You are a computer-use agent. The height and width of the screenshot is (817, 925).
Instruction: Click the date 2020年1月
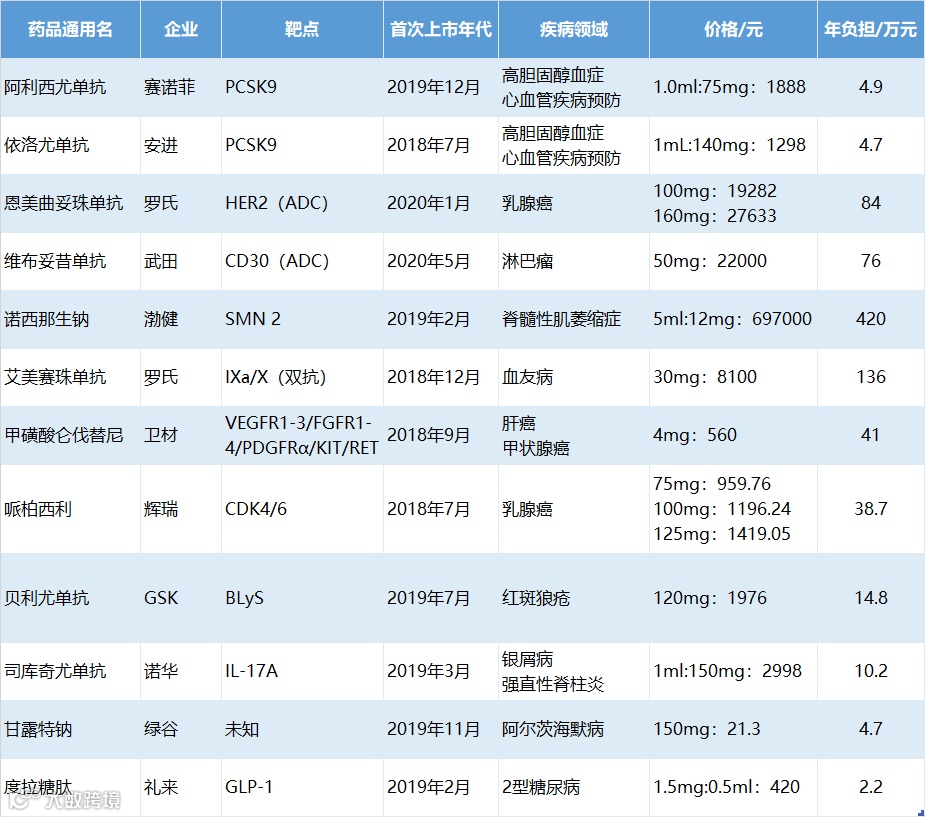pyautogui.click(x=429, y=203)
